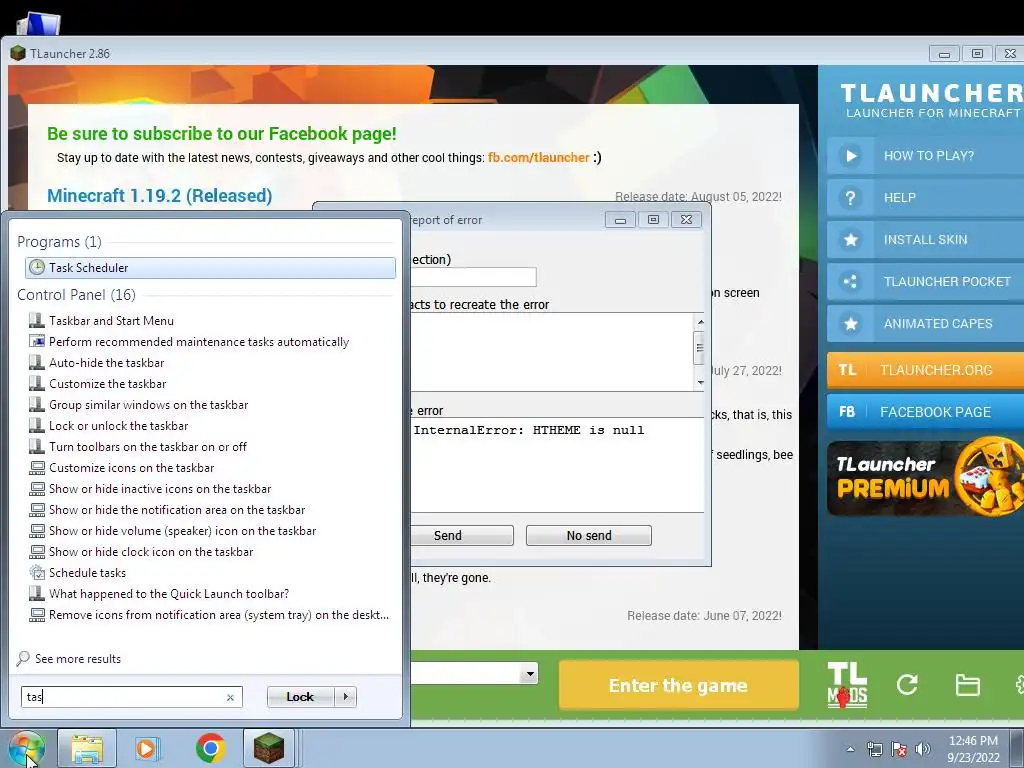Viewport: 1024px width, 768px height.
Task: Open TLAUNCHER.ORG orange button
Action: pos(925,370)
